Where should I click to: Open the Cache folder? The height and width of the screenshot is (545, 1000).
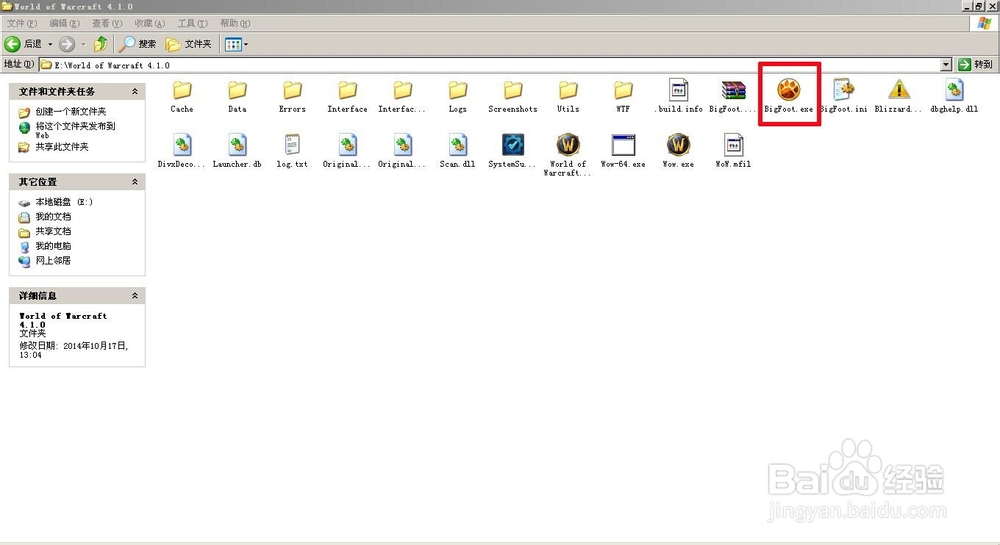click(x=182, y=96)
